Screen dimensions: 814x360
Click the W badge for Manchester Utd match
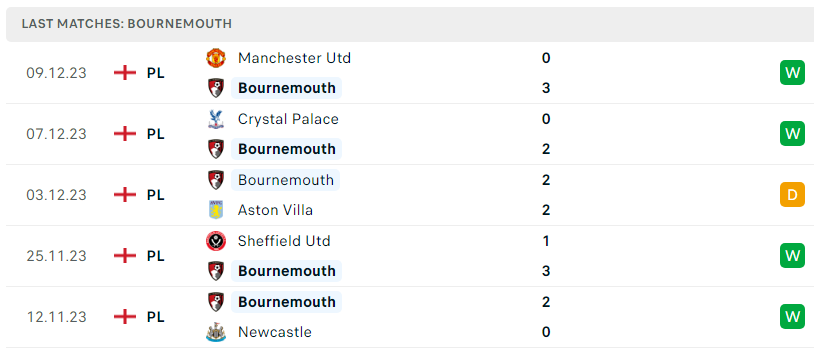pyautogui.click(x=792, y=73)
